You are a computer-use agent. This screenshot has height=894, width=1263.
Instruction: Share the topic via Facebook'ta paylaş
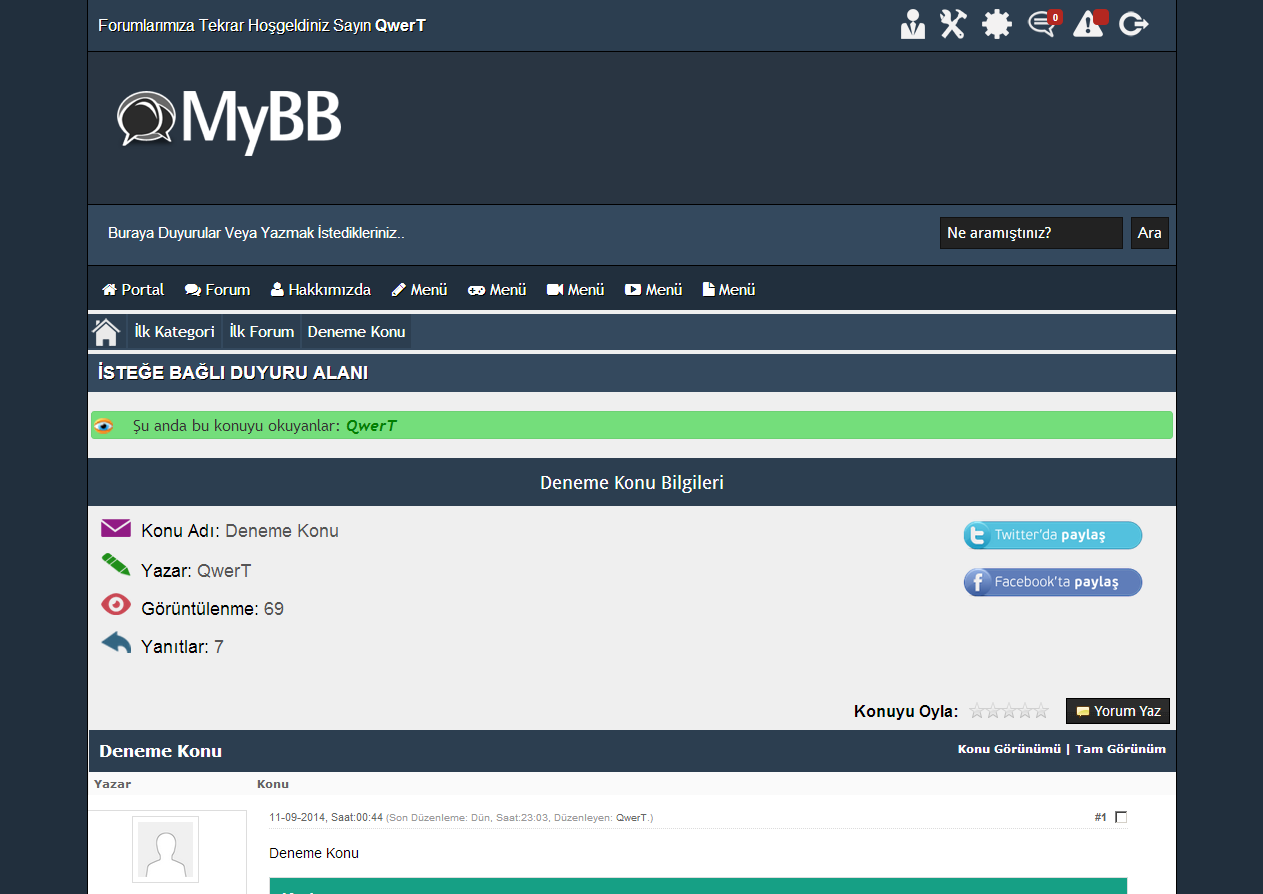point(1052,582)
